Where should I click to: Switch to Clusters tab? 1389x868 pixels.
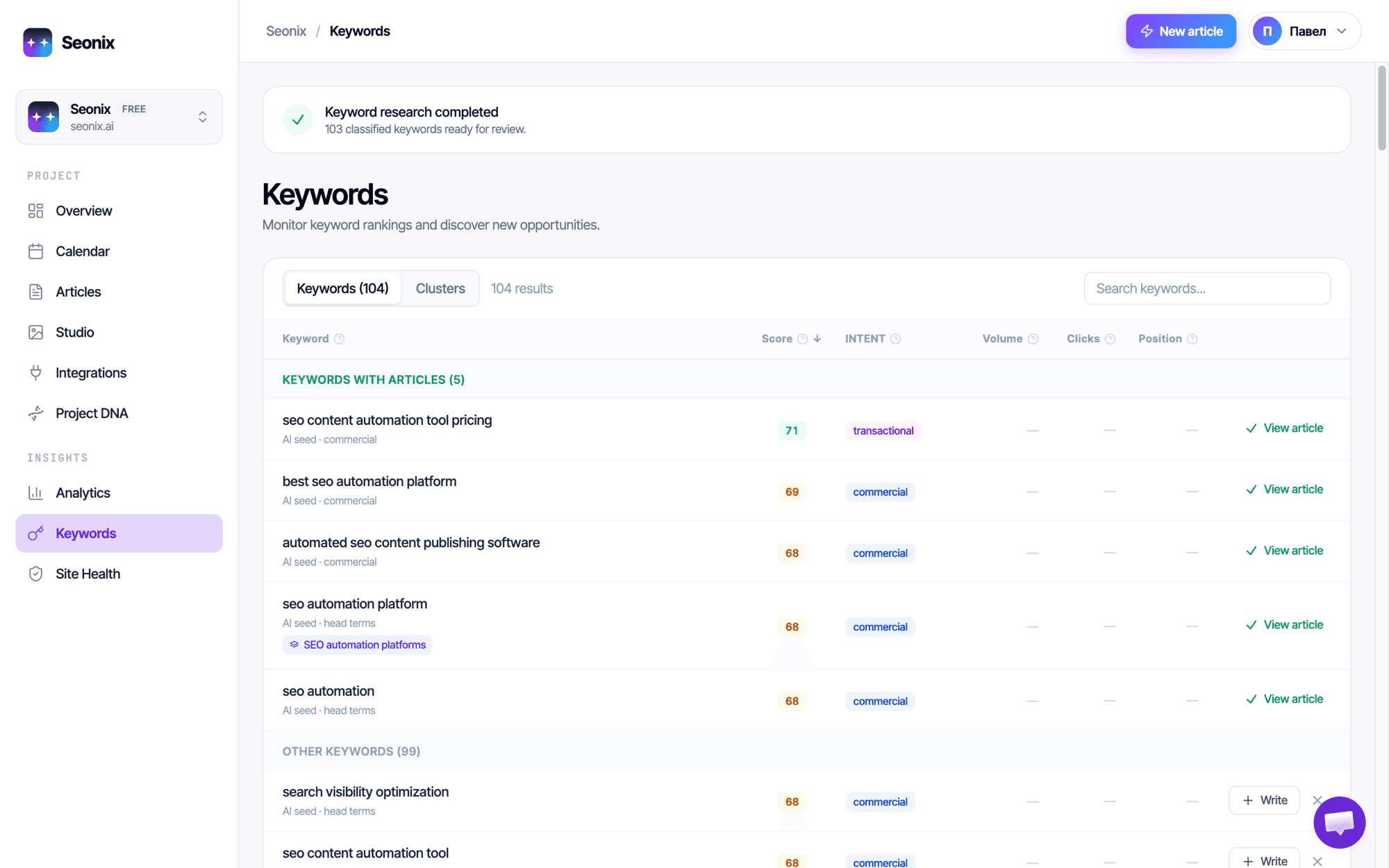[440, 288]
